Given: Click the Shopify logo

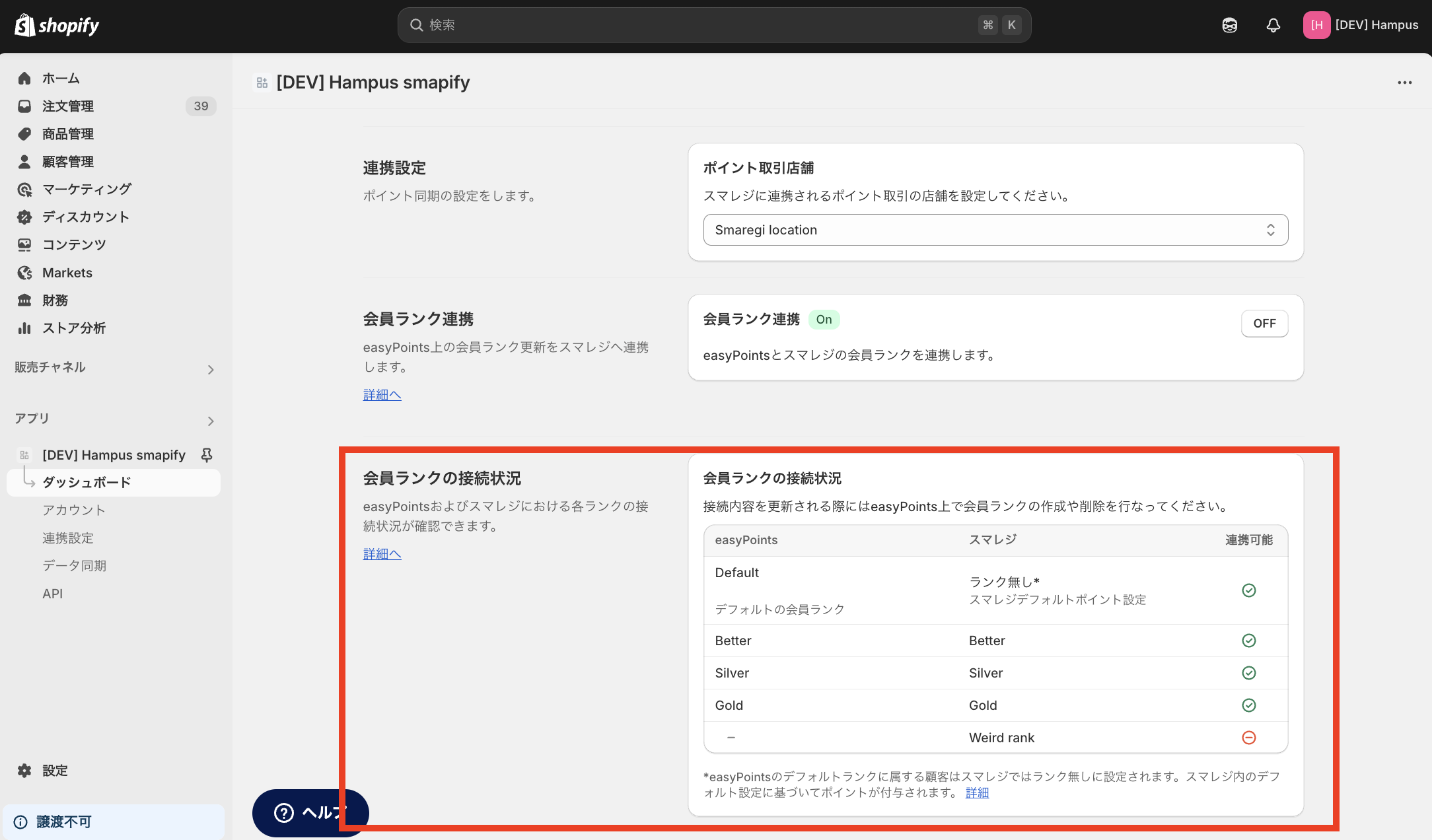Looking at the screenshot, I should click(x=57, y=25).
